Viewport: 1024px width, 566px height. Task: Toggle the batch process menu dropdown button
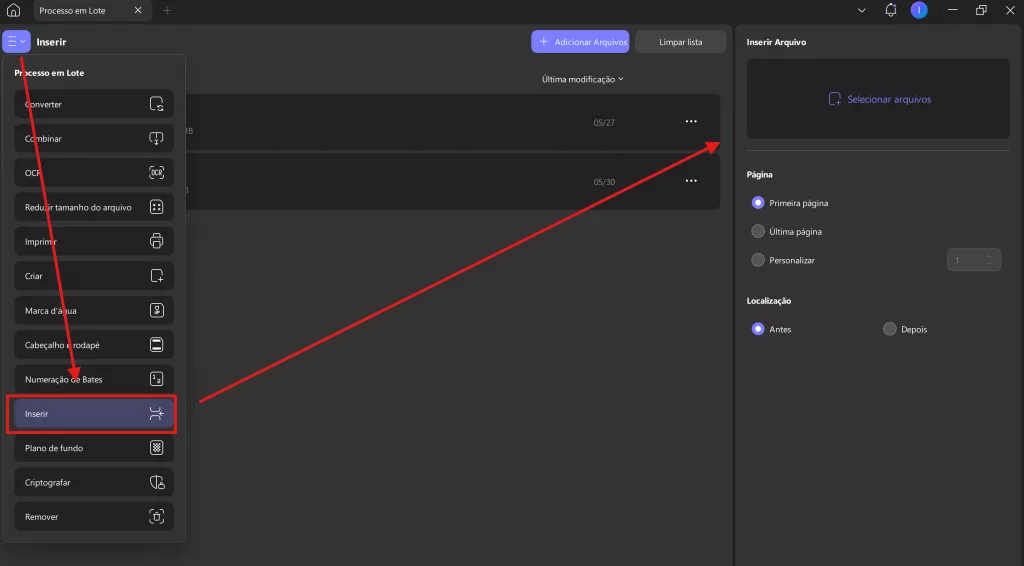point(16,42)
